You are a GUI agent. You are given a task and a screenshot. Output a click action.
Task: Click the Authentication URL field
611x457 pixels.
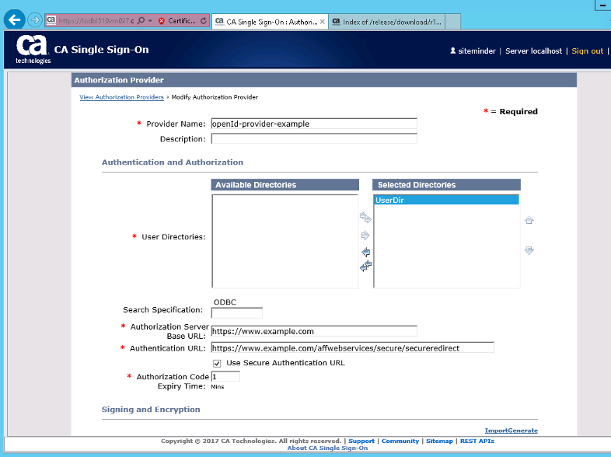pyautogui.click(x=353, y=348)
